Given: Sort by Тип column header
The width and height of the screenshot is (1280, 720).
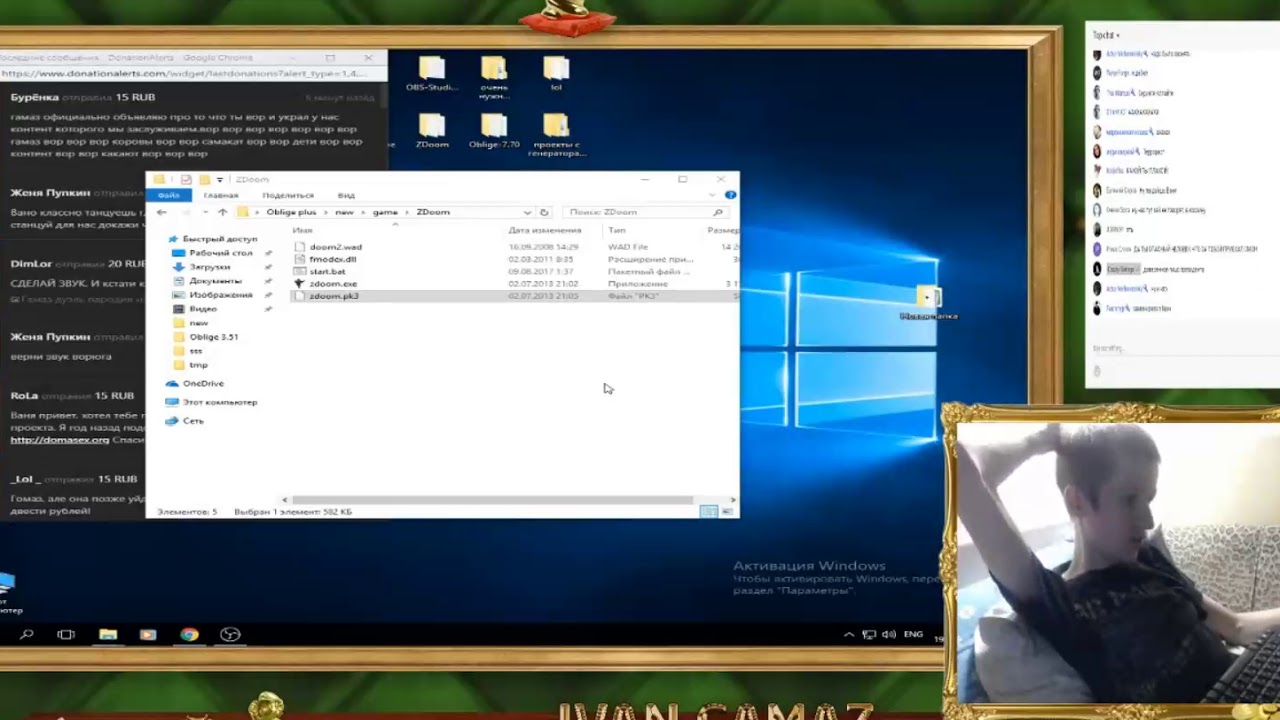Looking at the screenshot, I should pos(617,230).
